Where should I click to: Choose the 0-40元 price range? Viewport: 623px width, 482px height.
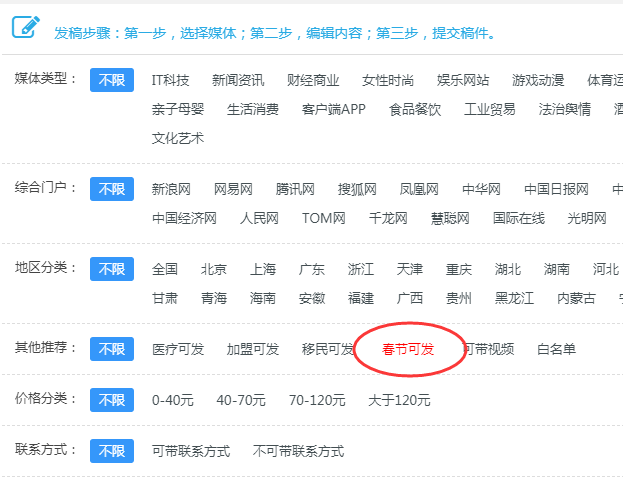click(173, 400)
